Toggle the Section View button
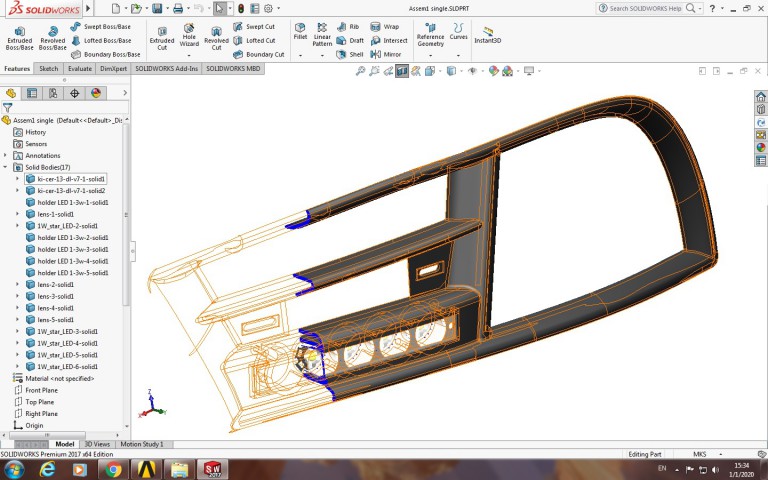 point(402,71)
